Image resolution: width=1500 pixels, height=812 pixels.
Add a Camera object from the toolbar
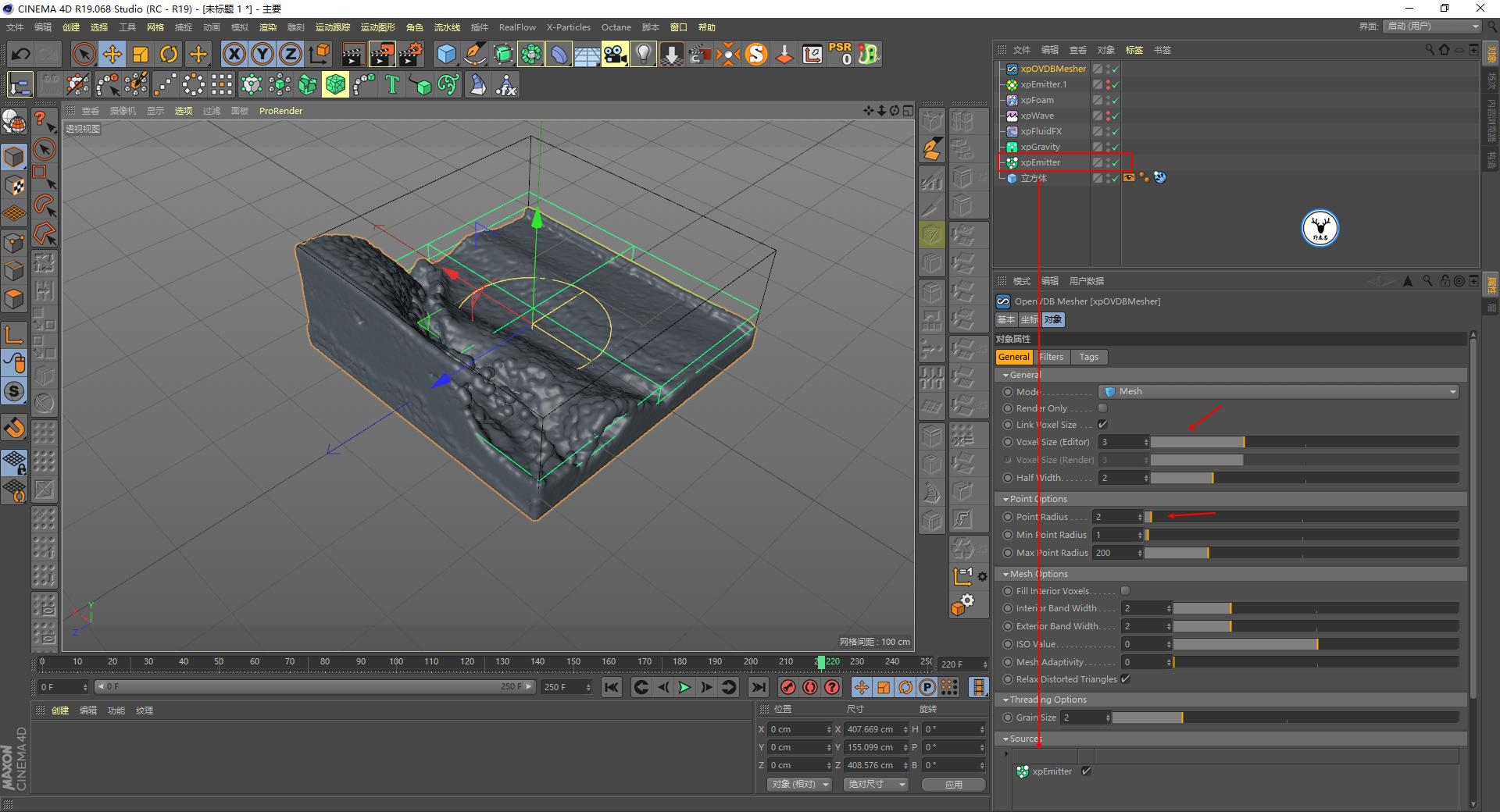[616, 54]
